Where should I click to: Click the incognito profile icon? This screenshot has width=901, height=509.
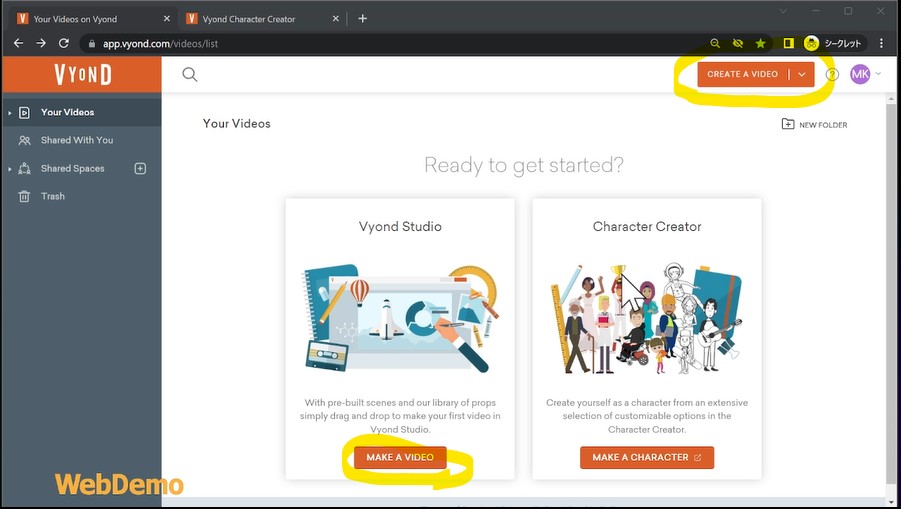[x=811, y=43]
